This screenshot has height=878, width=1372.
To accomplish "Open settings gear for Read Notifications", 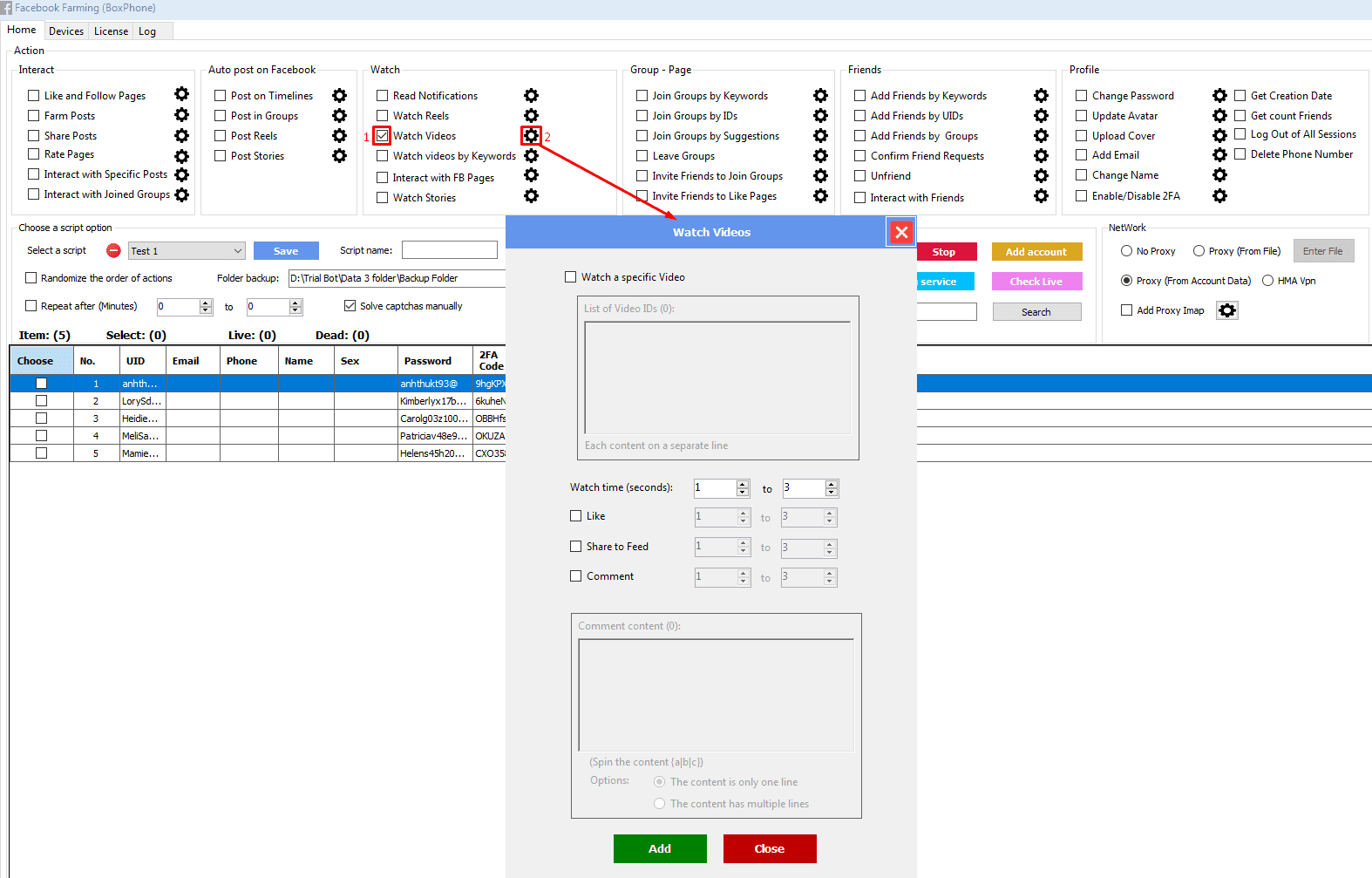I will (x=531, y=95).
